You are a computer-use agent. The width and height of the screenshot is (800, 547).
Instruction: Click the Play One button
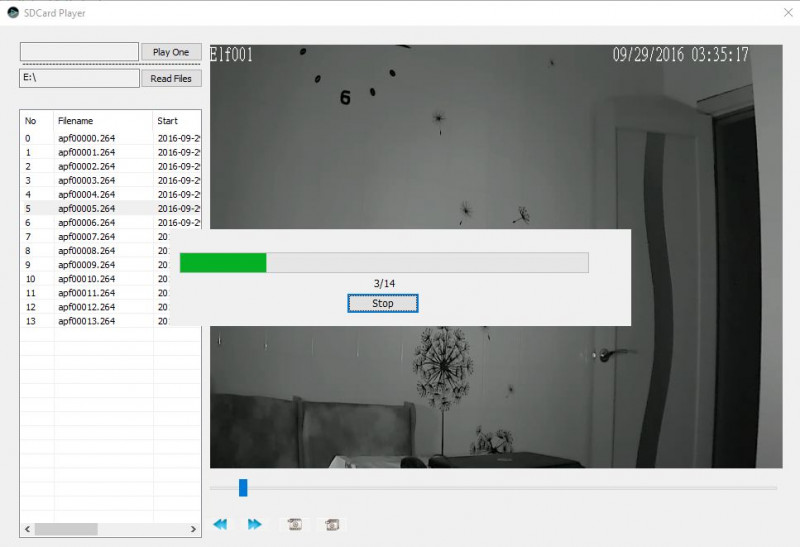tap(171, 52)
